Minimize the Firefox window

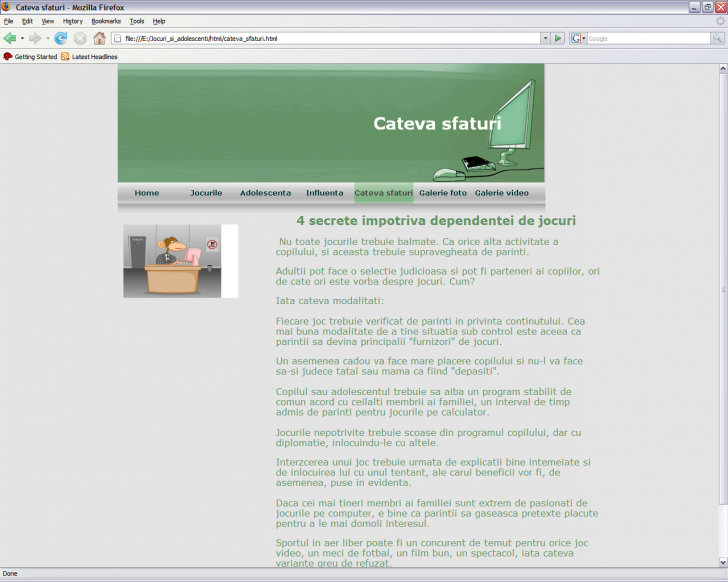point(694,7)
